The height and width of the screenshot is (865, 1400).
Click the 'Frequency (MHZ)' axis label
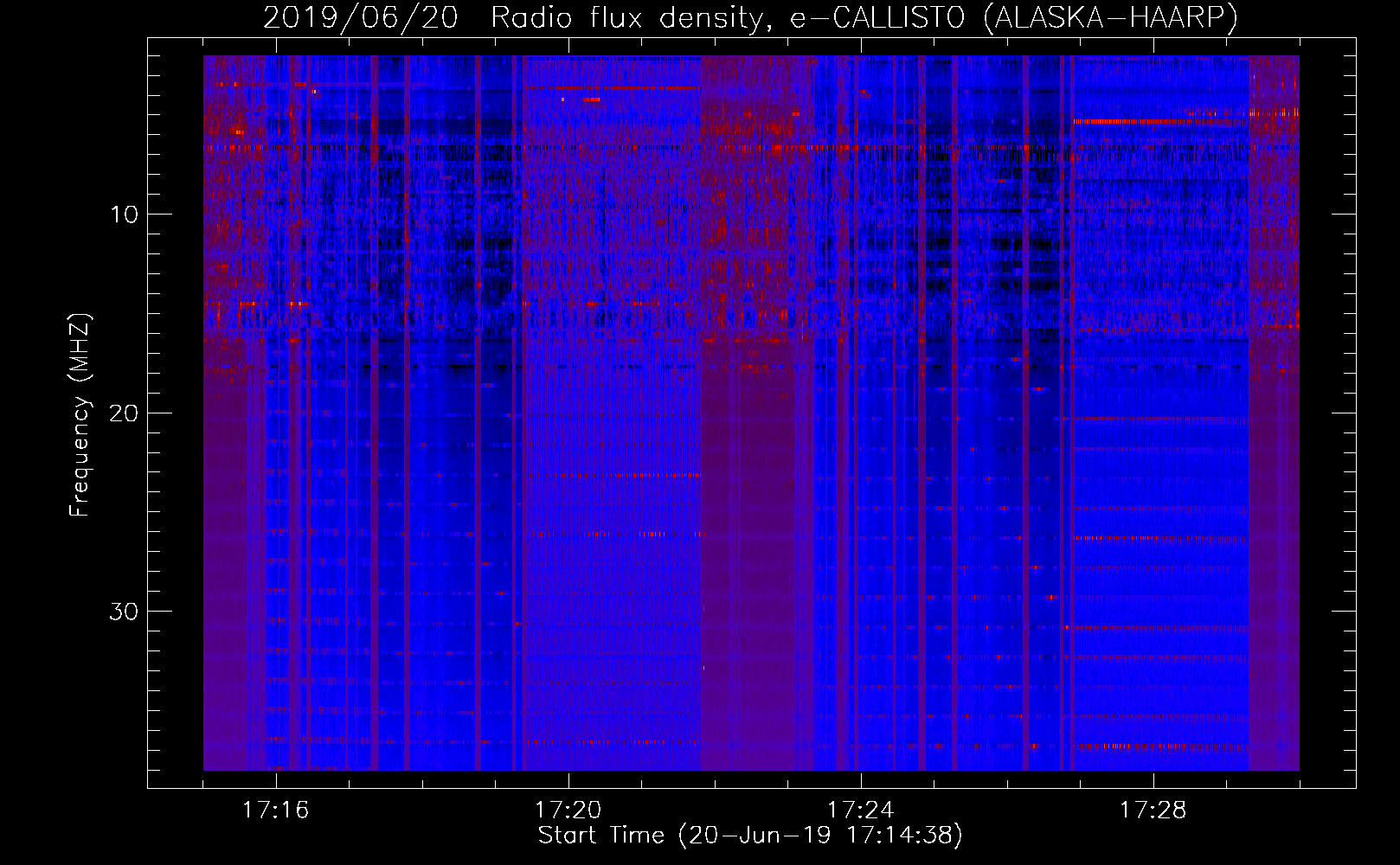(x=79, y=415)
